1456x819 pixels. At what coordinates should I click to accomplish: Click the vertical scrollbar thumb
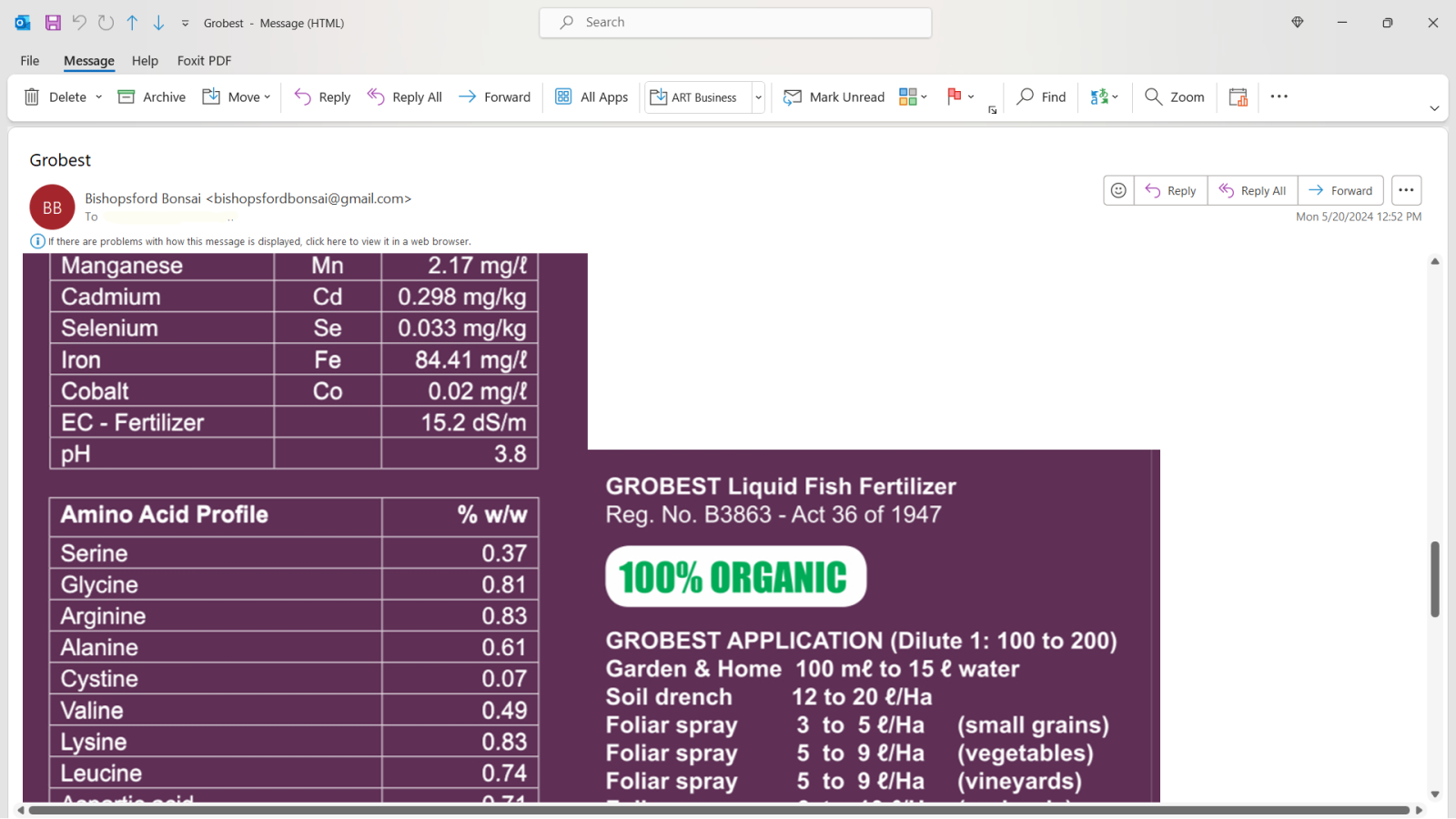pos(1435,579)
